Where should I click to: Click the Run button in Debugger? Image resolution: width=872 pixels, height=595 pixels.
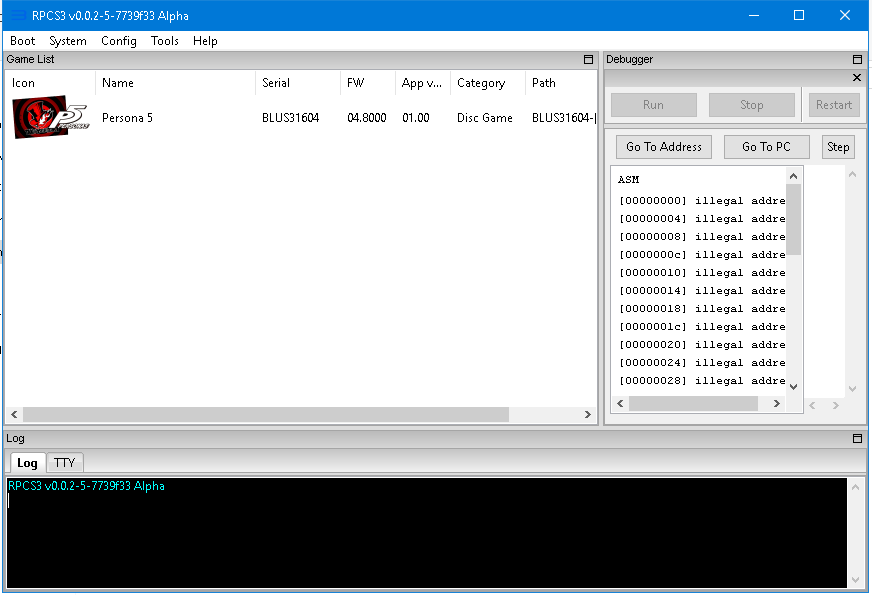point(653,105)
